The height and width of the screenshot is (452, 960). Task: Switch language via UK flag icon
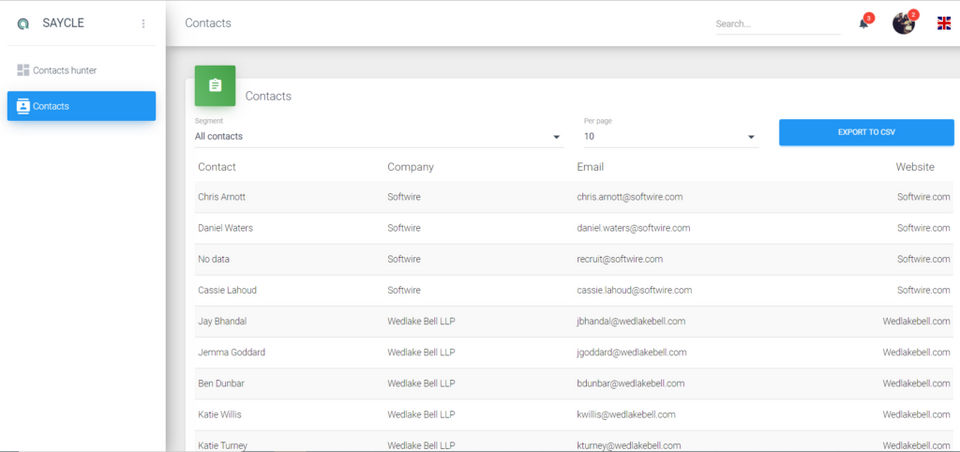(944, 23)
